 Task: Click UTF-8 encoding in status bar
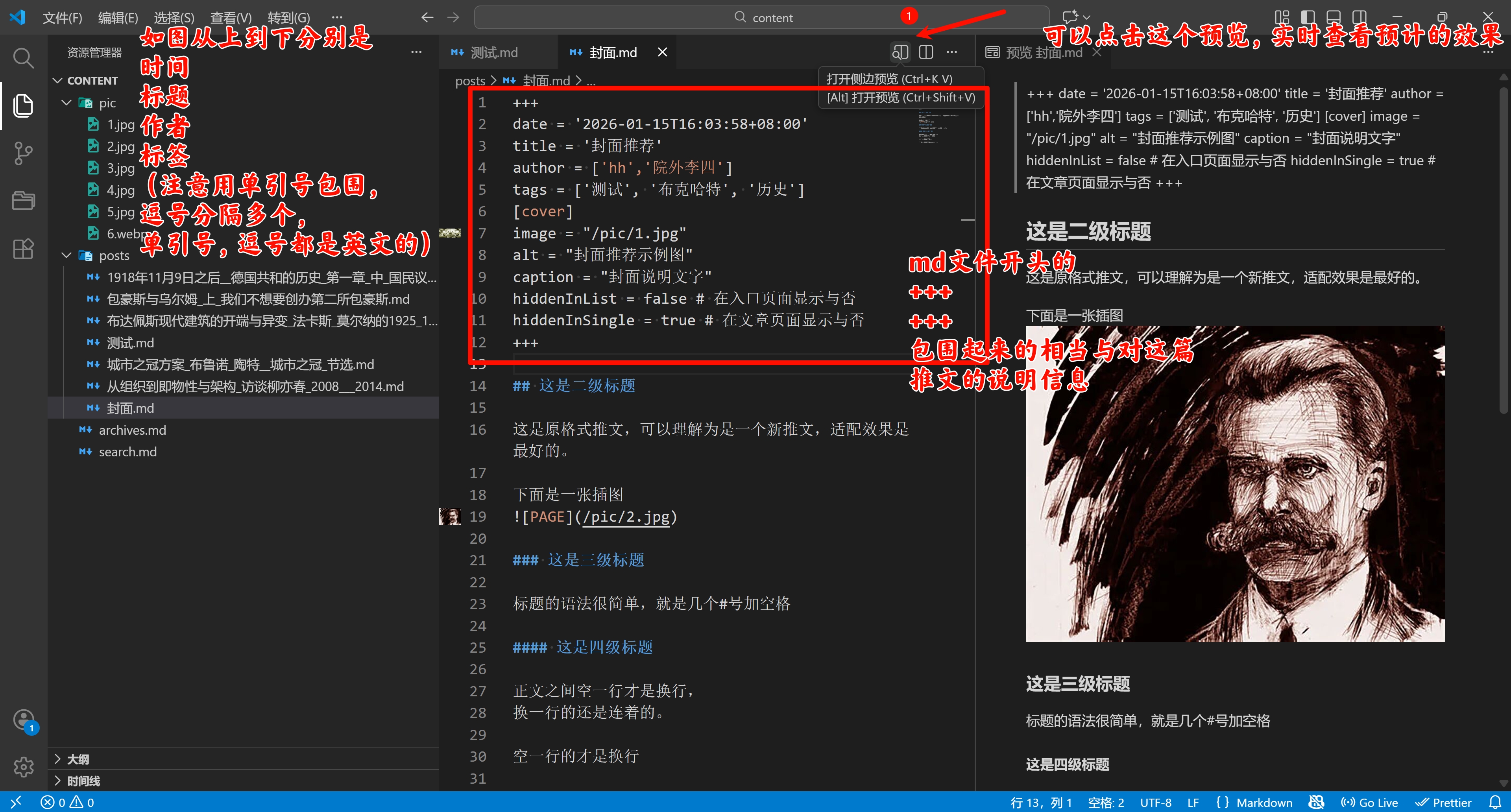pos(1156,802)
